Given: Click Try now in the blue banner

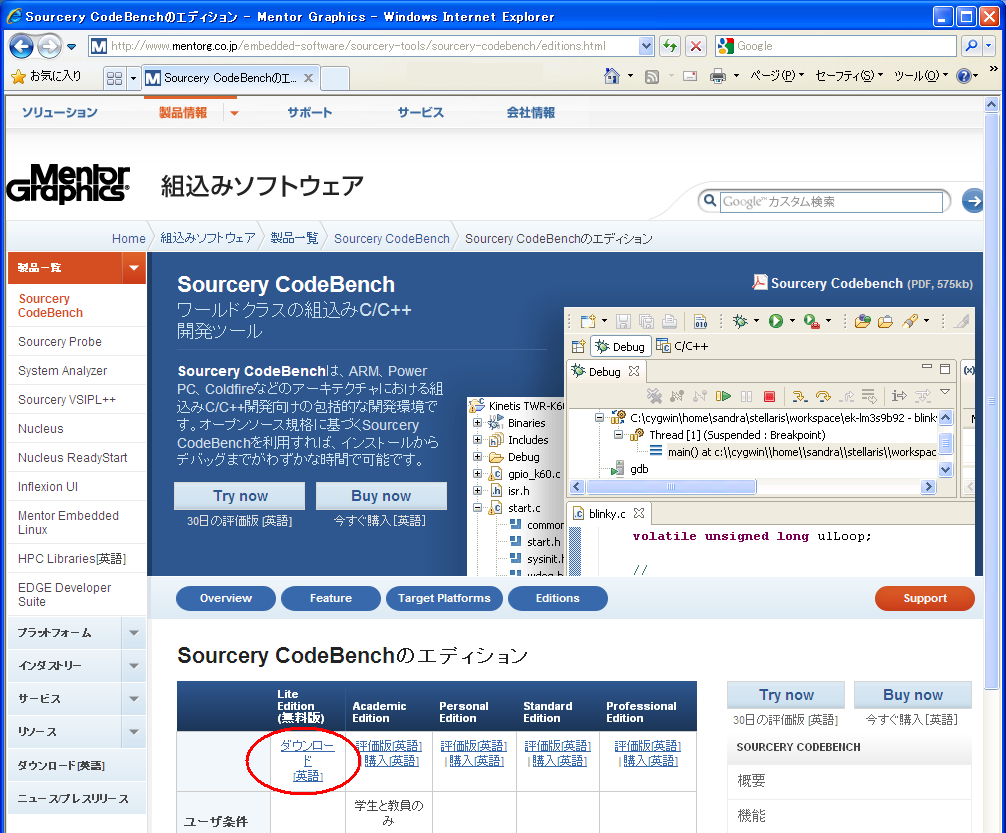Looking at the screenshot, I should [240, 495].
